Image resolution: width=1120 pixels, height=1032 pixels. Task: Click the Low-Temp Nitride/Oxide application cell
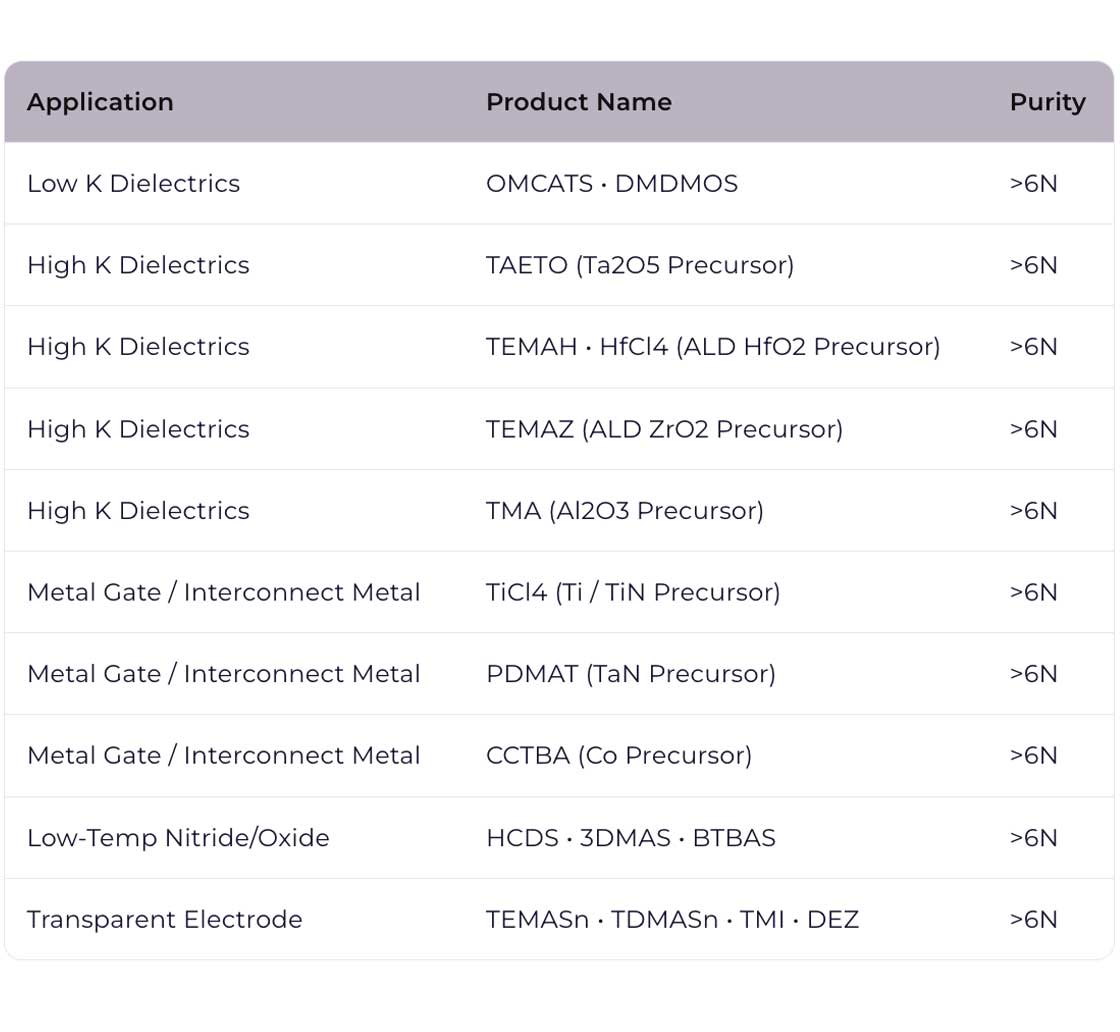178,838
